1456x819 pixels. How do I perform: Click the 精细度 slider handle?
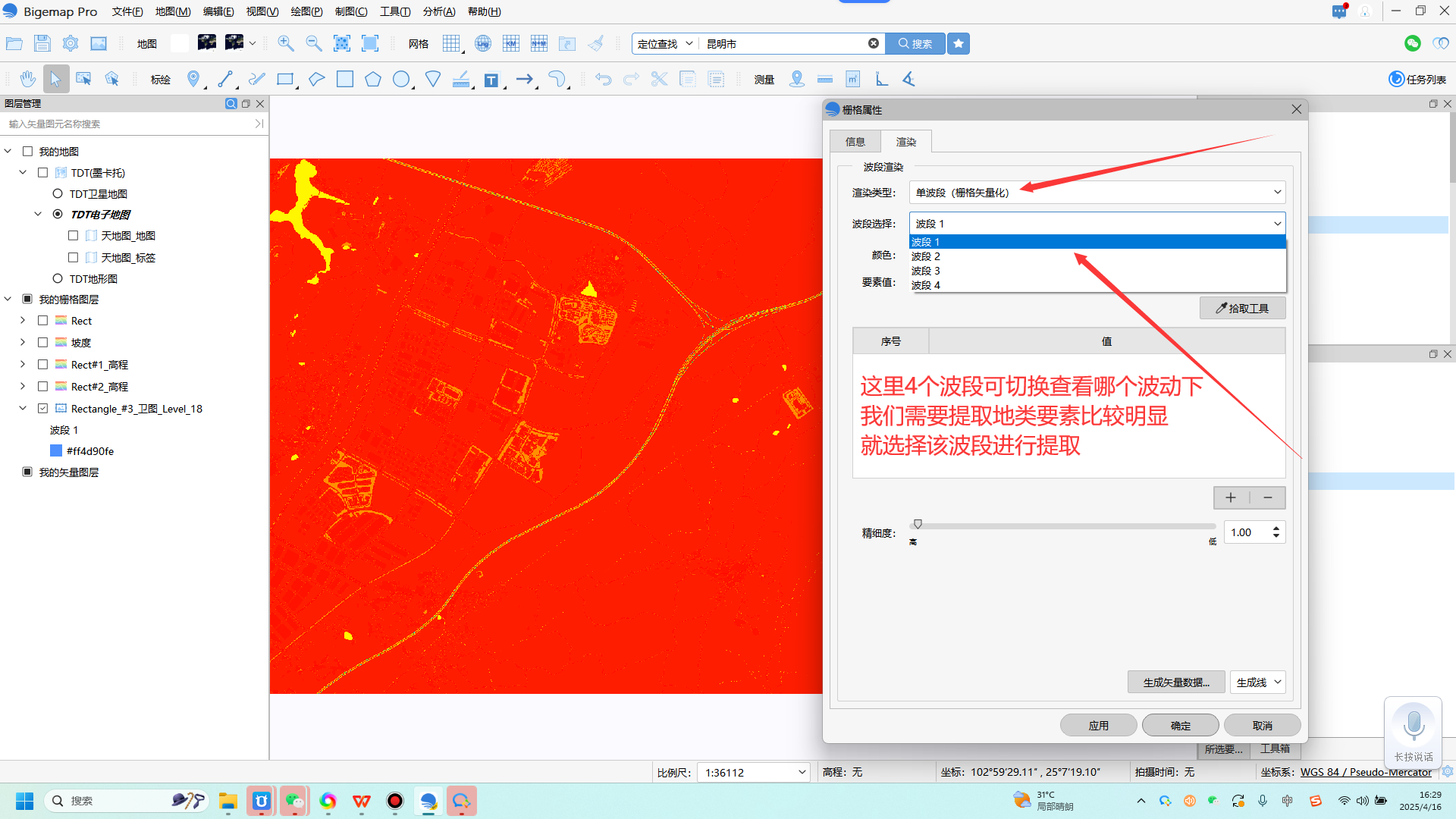tap(918, 525)
